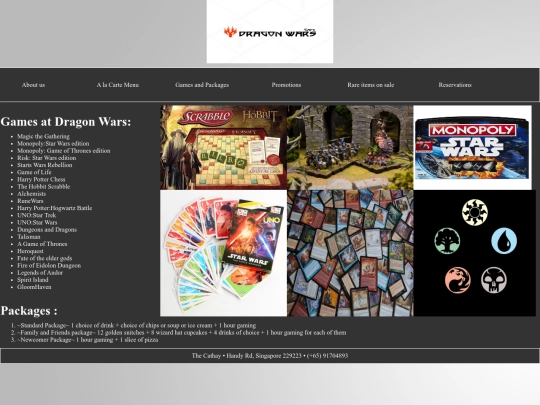540x405 pixels.
Task: Click 'Spirit Island' list entry
Action: (33, 280)
